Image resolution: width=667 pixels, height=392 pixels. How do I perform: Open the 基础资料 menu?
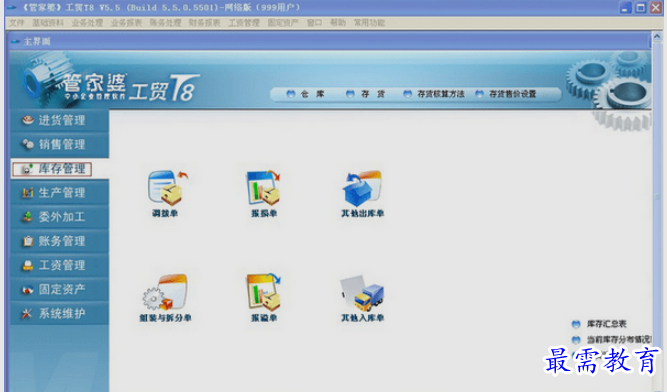tap(48, 23)
